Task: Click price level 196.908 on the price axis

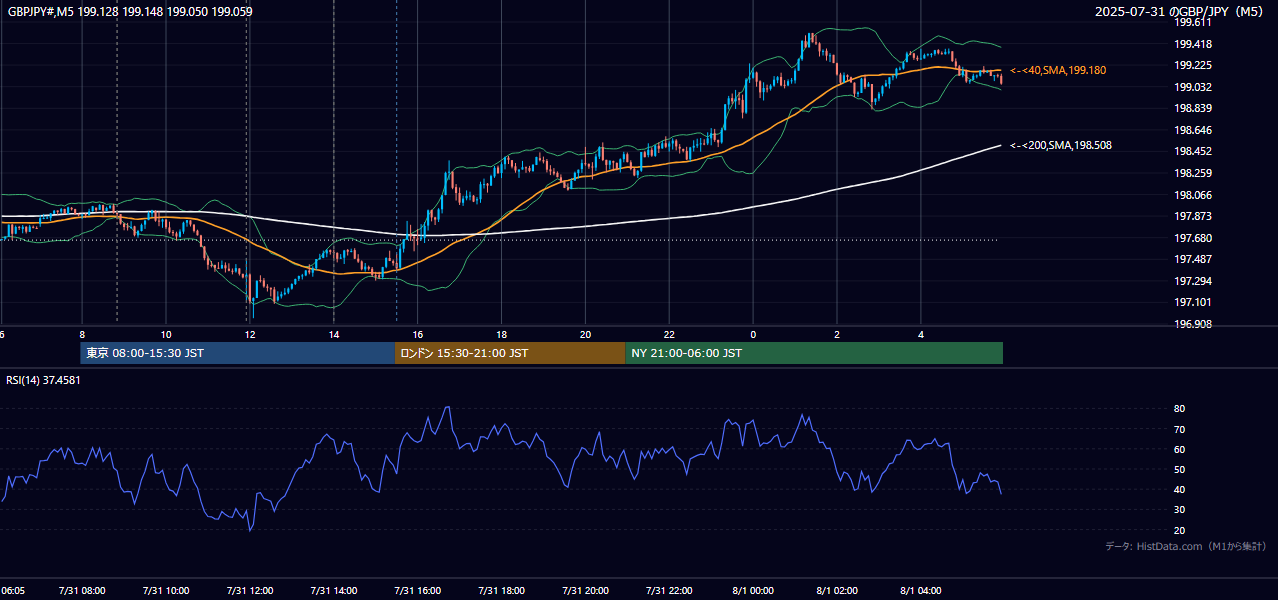Action: pyautogui.click(x=1192, y=324)
